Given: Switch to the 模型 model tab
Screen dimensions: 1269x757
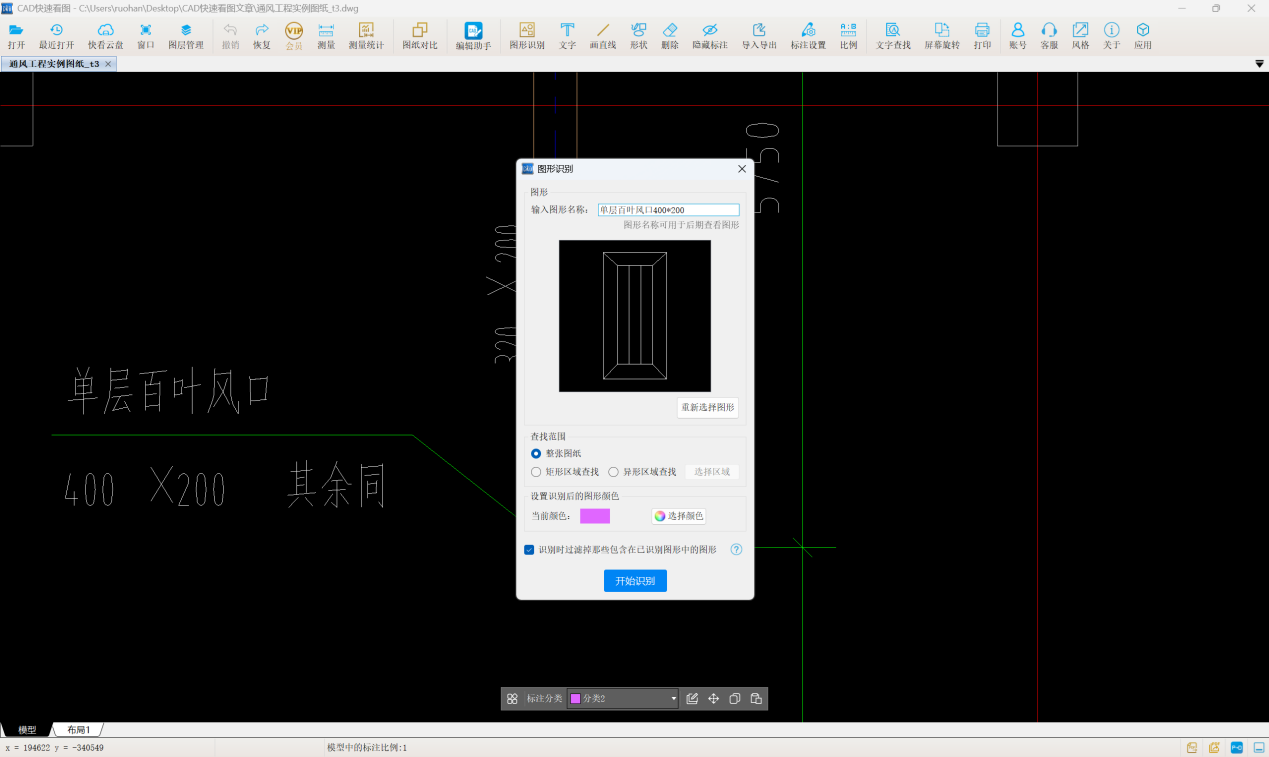Looking at the screenshot, I should pos(27,730).
